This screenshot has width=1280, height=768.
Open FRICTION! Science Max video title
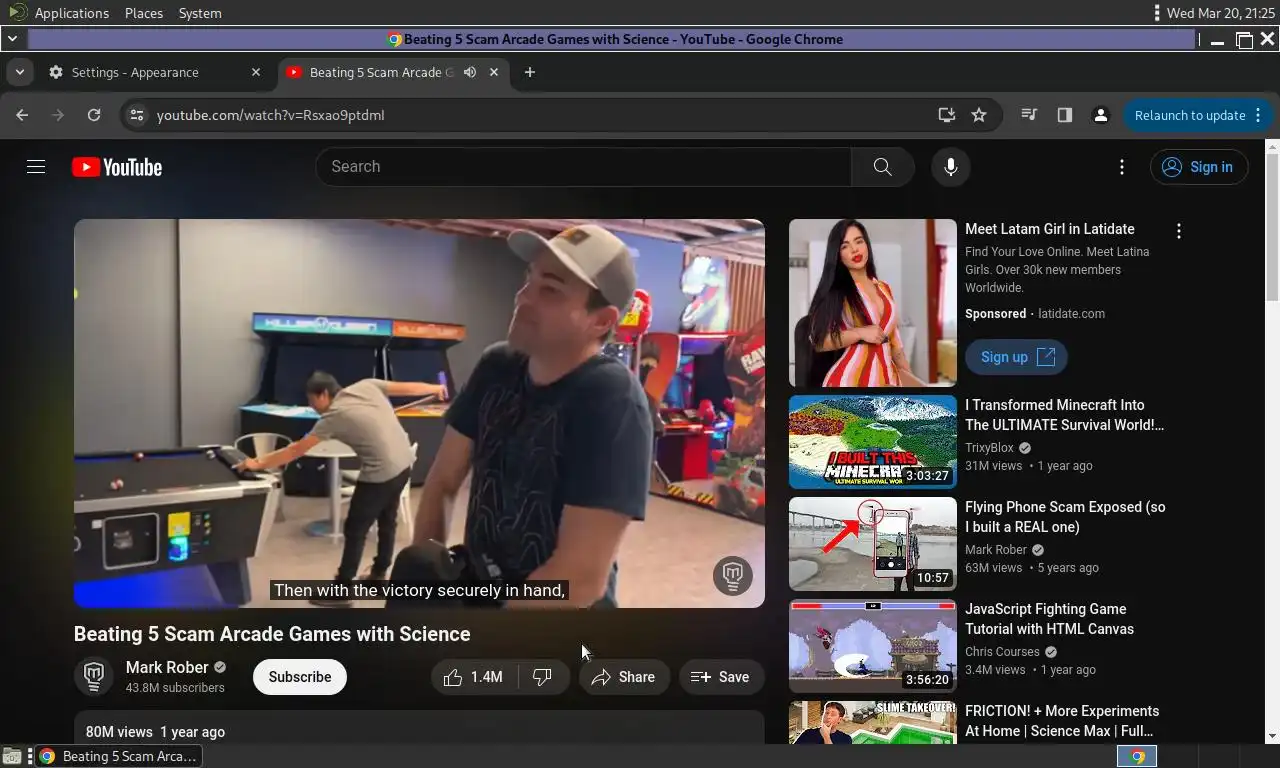1062,721
